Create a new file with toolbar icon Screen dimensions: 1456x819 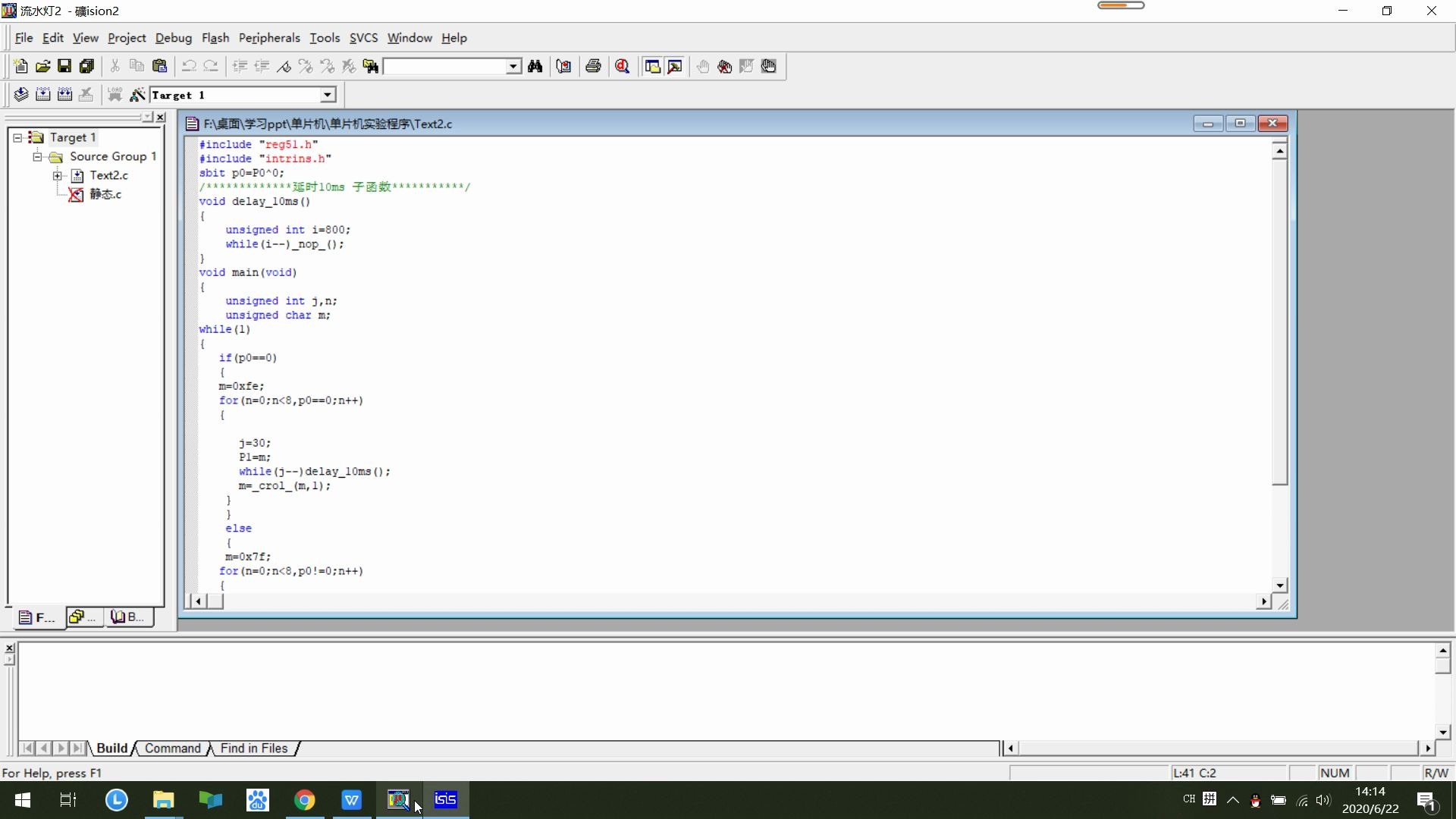(x=20, y=67)
